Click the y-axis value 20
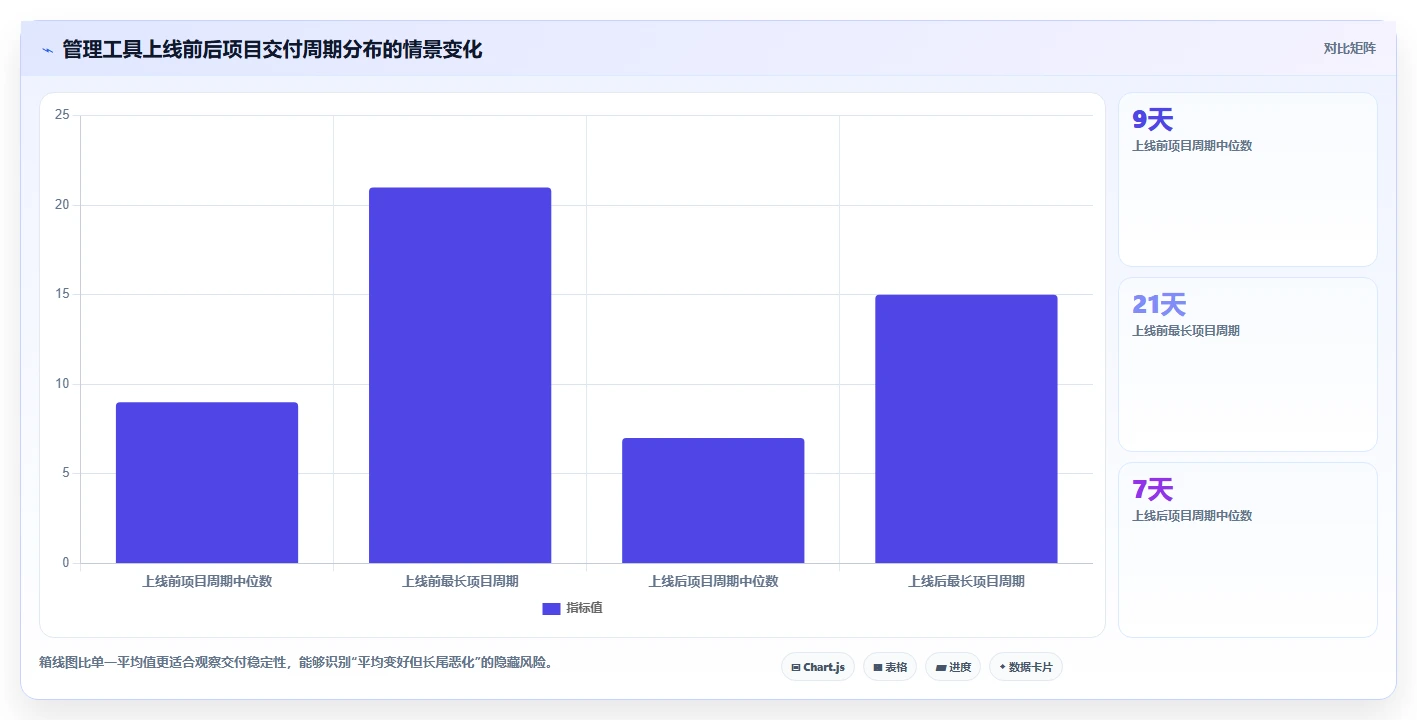Image resolution: width=1417 pixels, height=720 pixels. point(62,205)
